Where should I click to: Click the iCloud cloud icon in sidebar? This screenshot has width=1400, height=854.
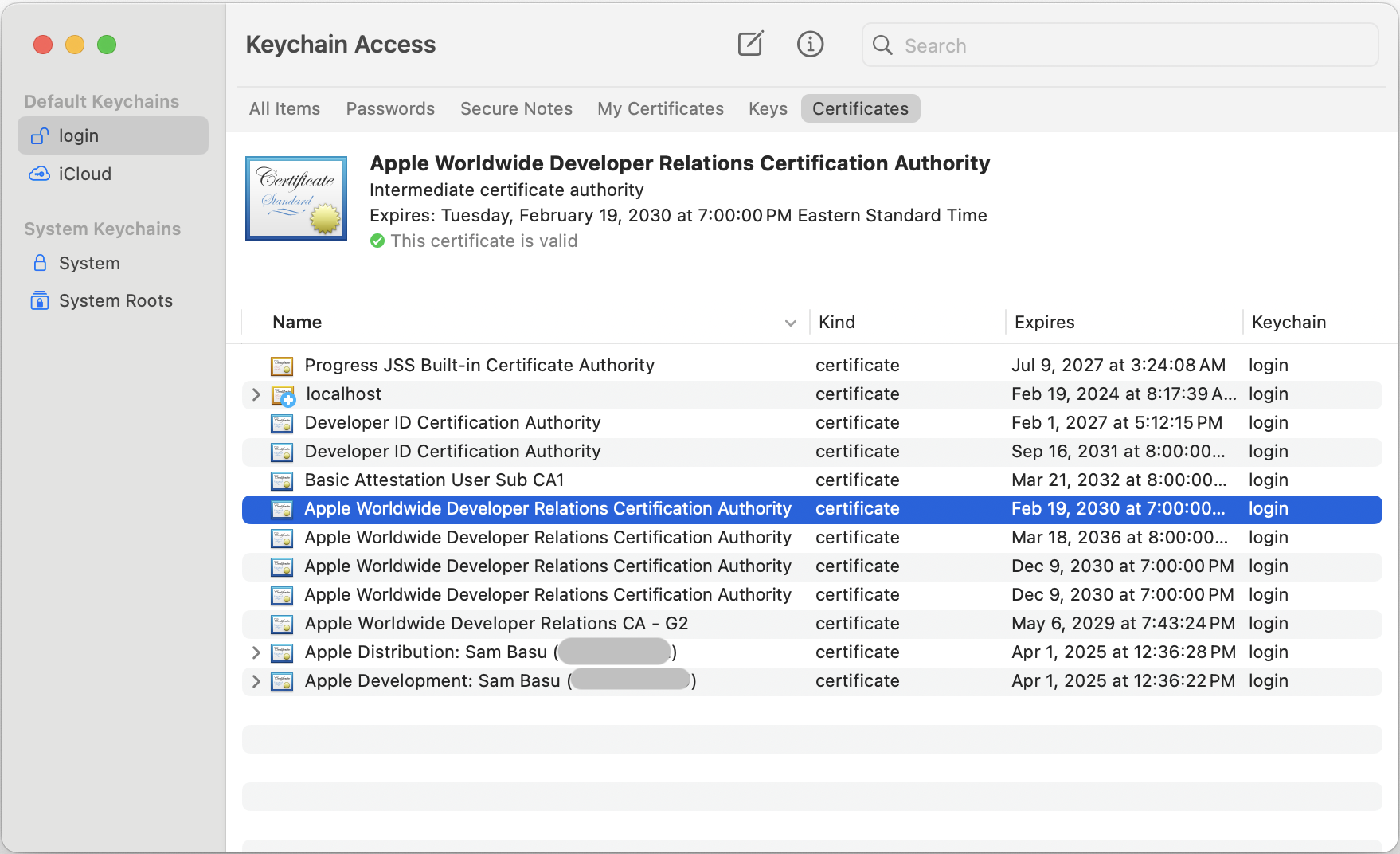tap(40, 174)
